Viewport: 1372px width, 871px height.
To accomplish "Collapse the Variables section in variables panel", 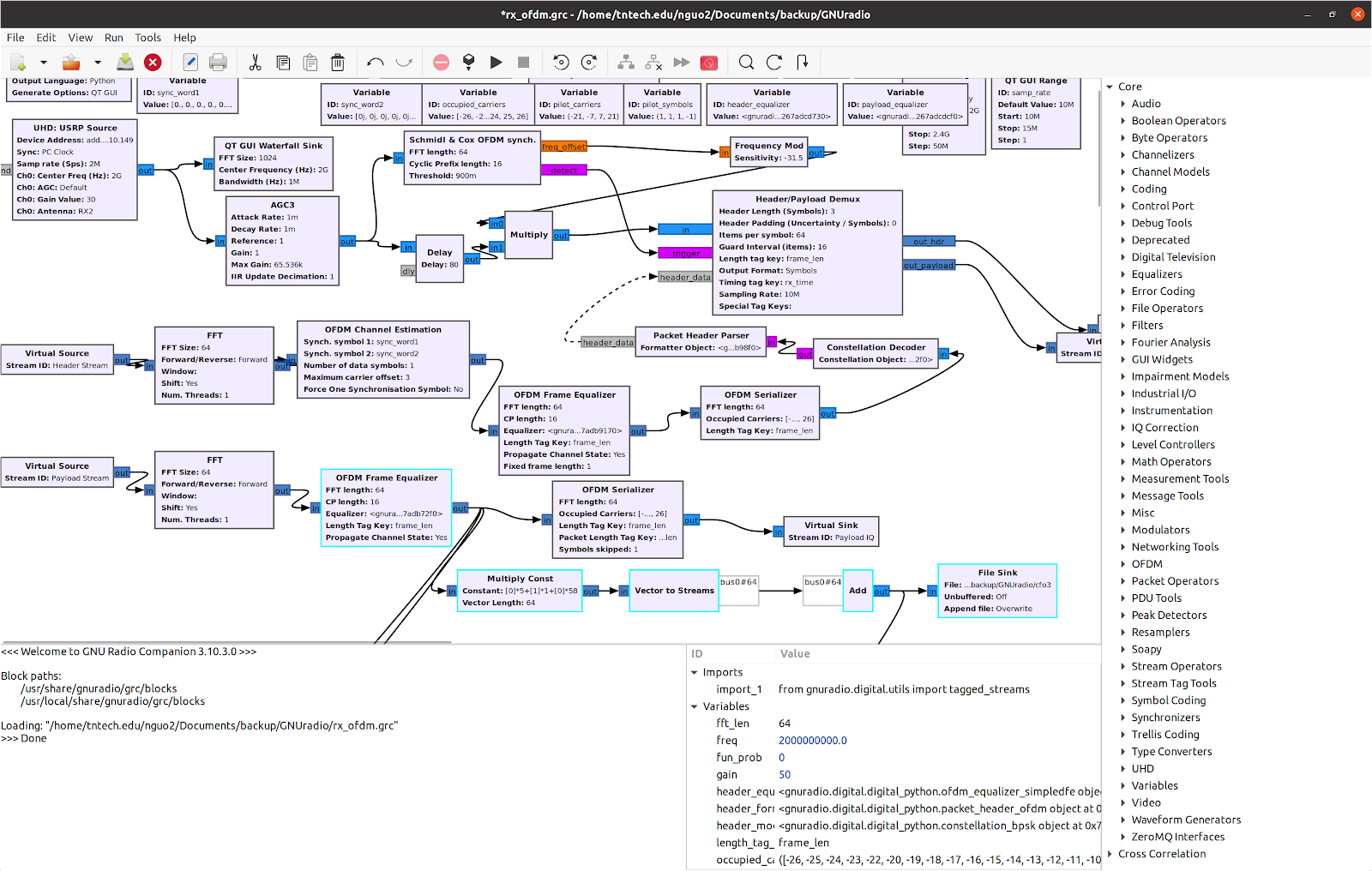I will tap(695, 706).
